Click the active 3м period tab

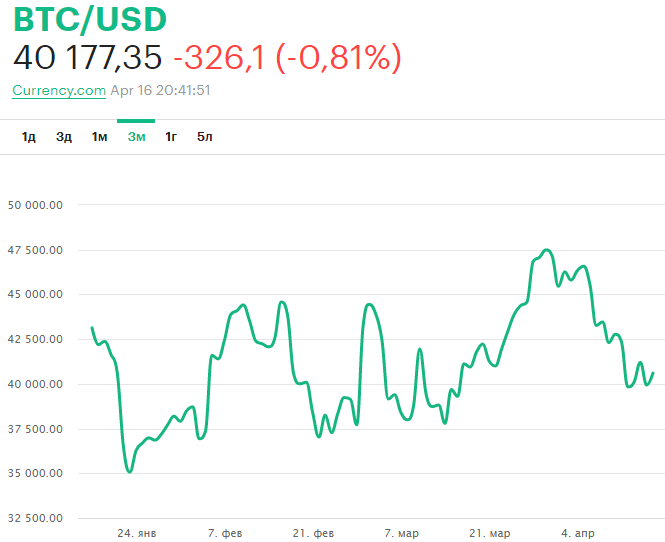click(x=136, y=137)
